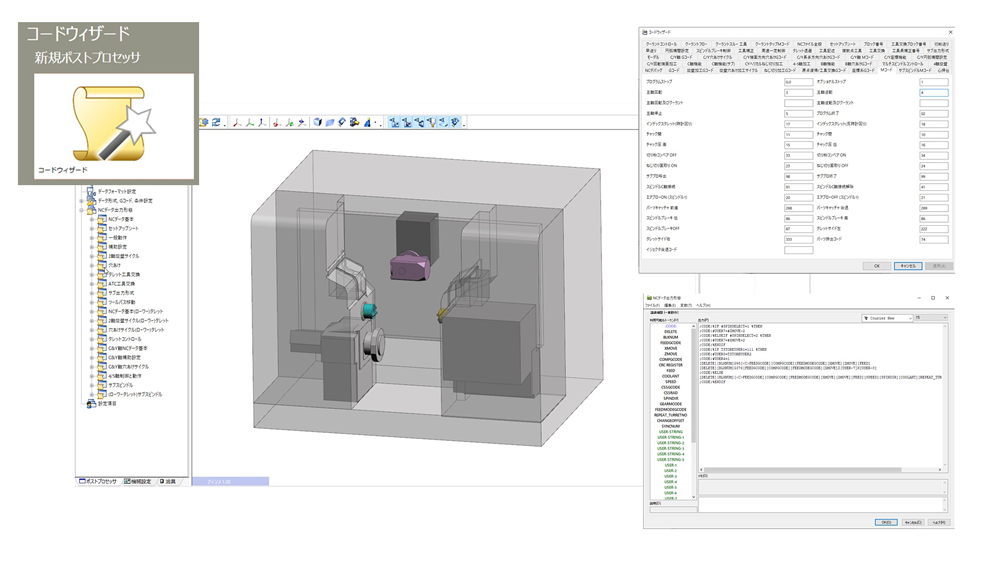Select USER-STRING-1 in the keyword list
This screenshot has width=1000, height=563.
tap(671, 436)
